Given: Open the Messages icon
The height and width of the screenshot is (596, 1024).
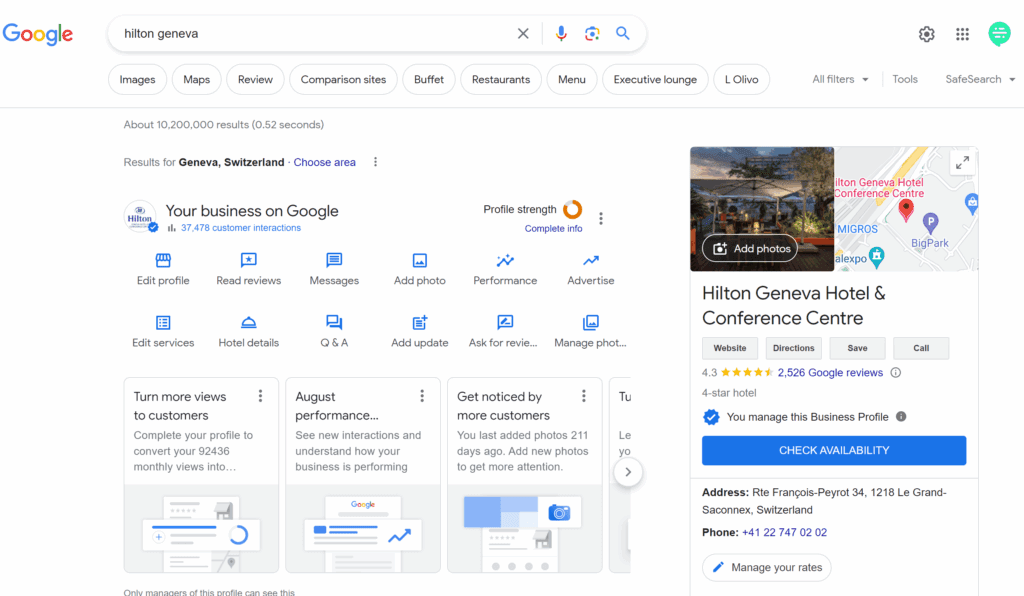Looking at the screenshot, I should point(334,261).
